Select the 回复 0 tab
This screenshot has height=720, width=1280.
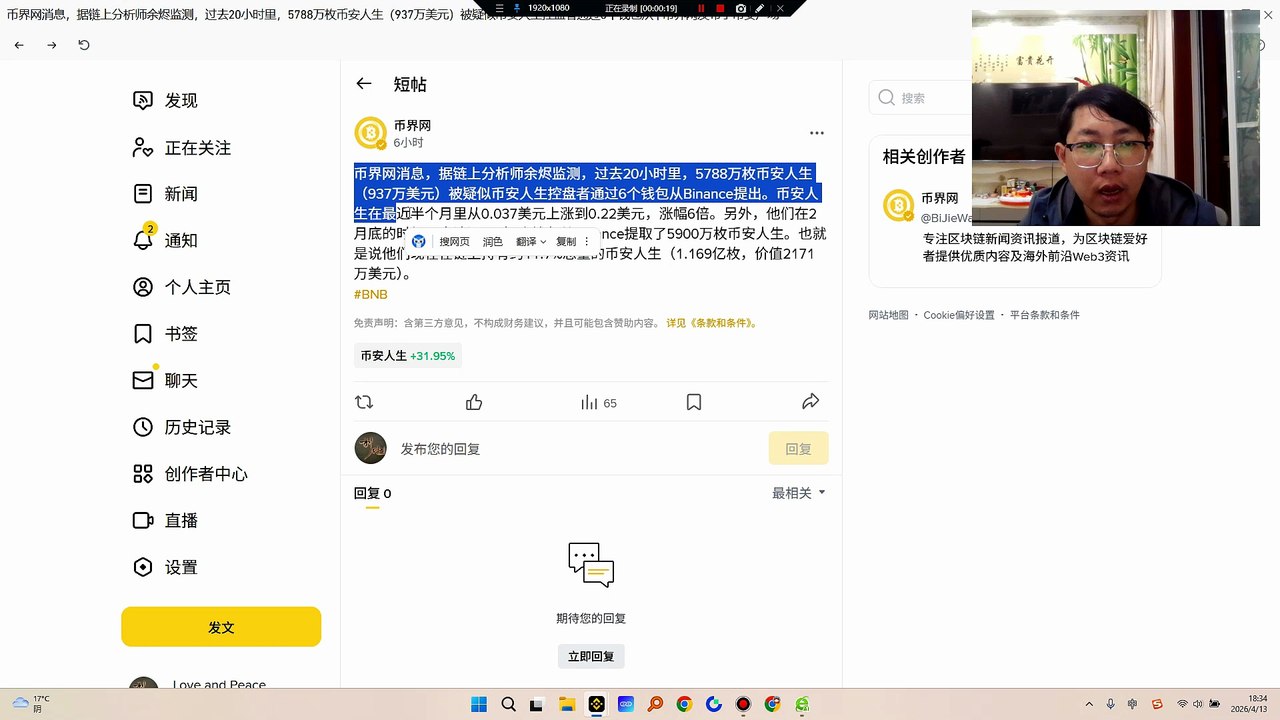(x=373, y=493)
